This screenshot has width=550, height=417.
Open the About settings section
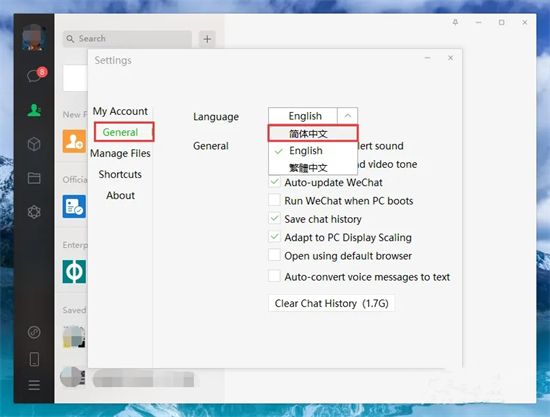(x=120, y=195)
